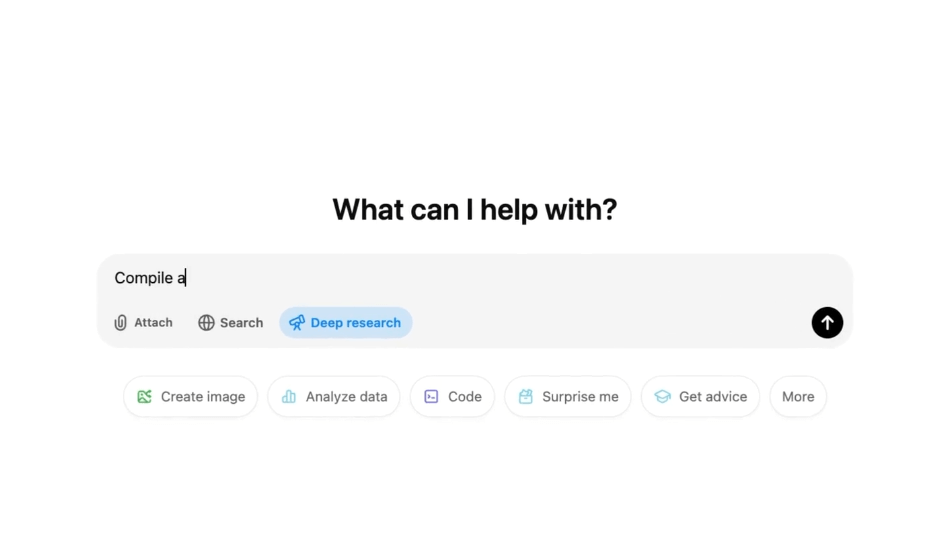Send the prompt with the arrow button
This screenshot has height=540, width=943.
point(827,323)
